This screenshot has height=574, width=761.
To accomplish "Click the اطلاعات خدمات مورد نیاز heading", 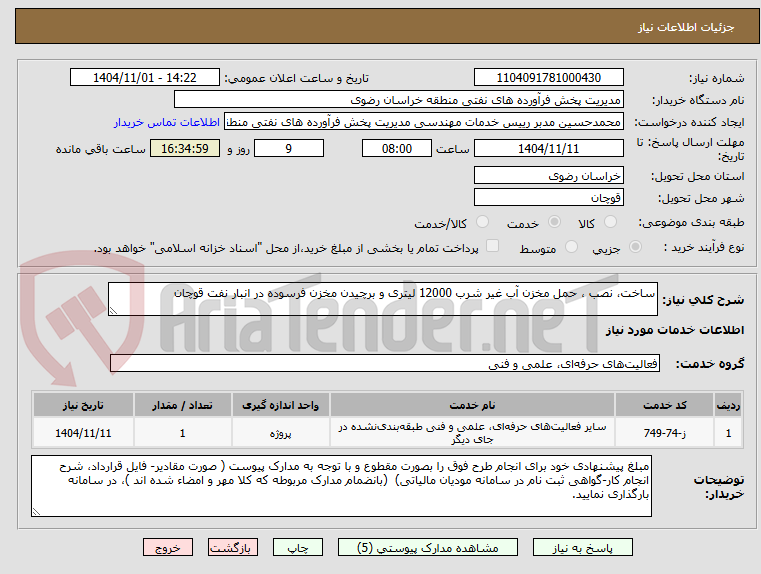I will (x=675, y=330).
